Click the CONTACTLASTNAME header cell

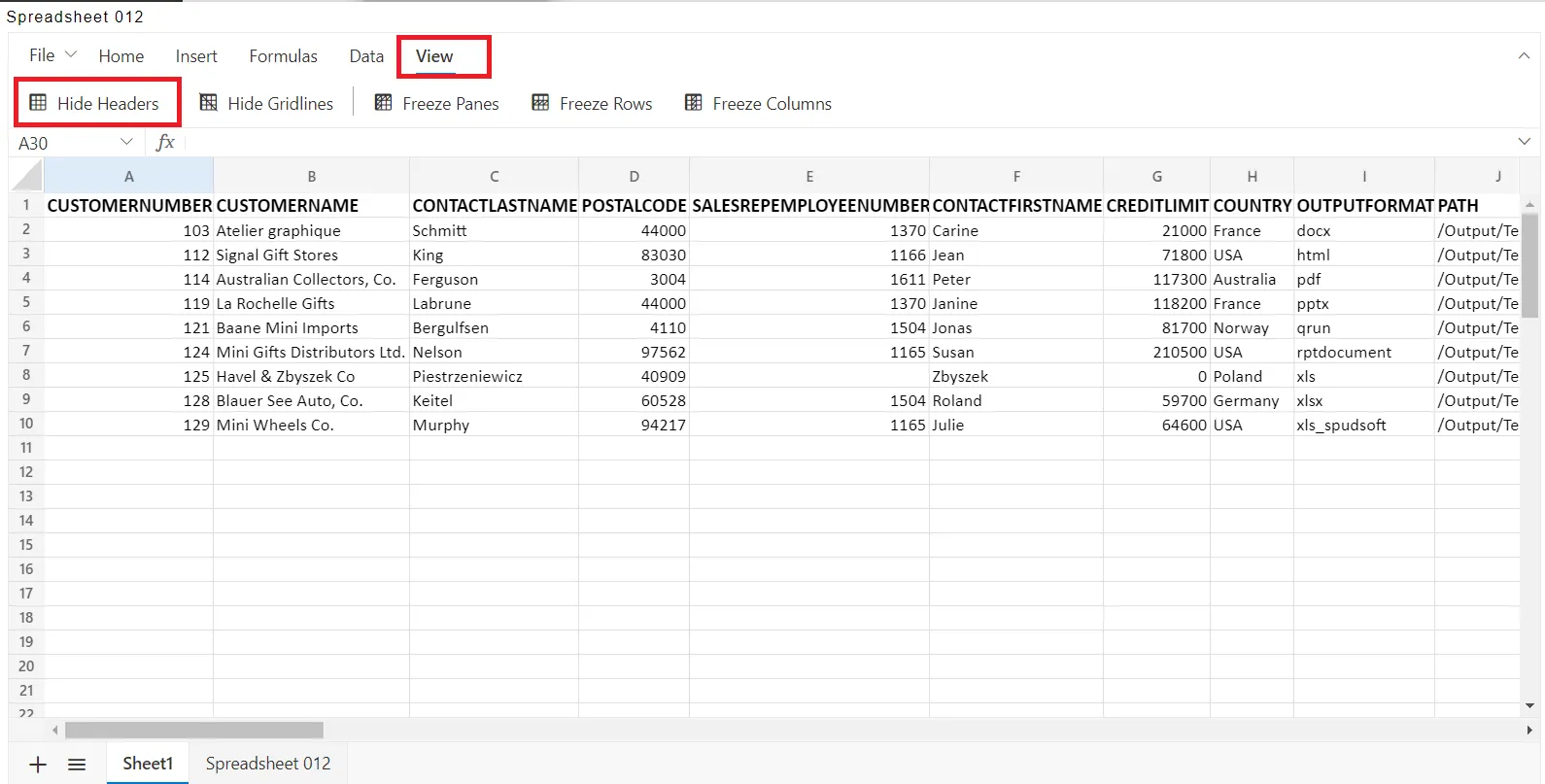(x=494, y=205)
